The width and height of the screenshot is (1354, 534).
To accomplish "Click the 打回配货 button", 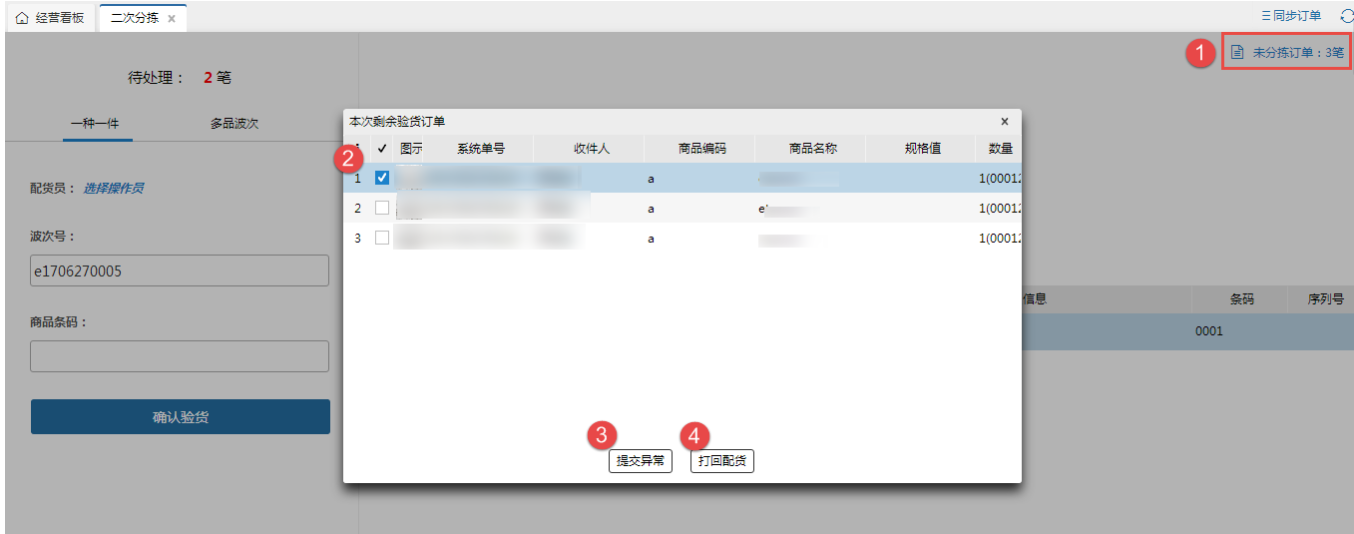I will [x=722, y=461].
